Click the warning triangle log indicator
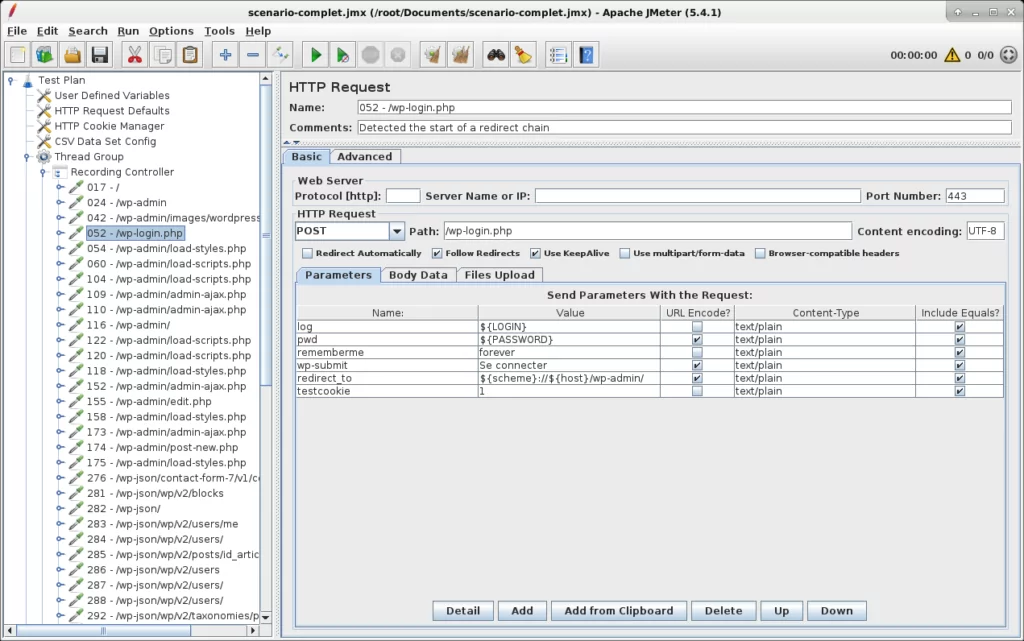The height and width of the screenshot is (641, 1024). pos(952,55)
